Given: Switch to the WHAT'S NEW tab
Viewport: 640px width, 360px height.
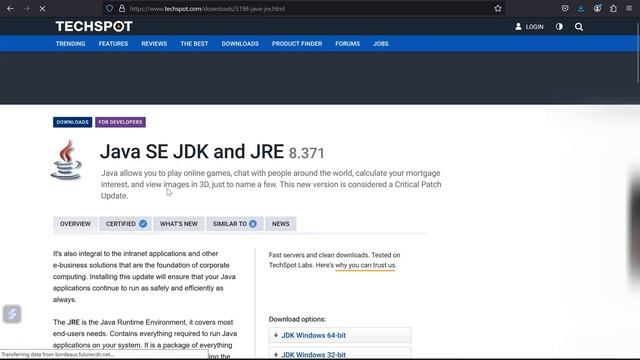Looking at the screenshot, I should tap(179, 224).
